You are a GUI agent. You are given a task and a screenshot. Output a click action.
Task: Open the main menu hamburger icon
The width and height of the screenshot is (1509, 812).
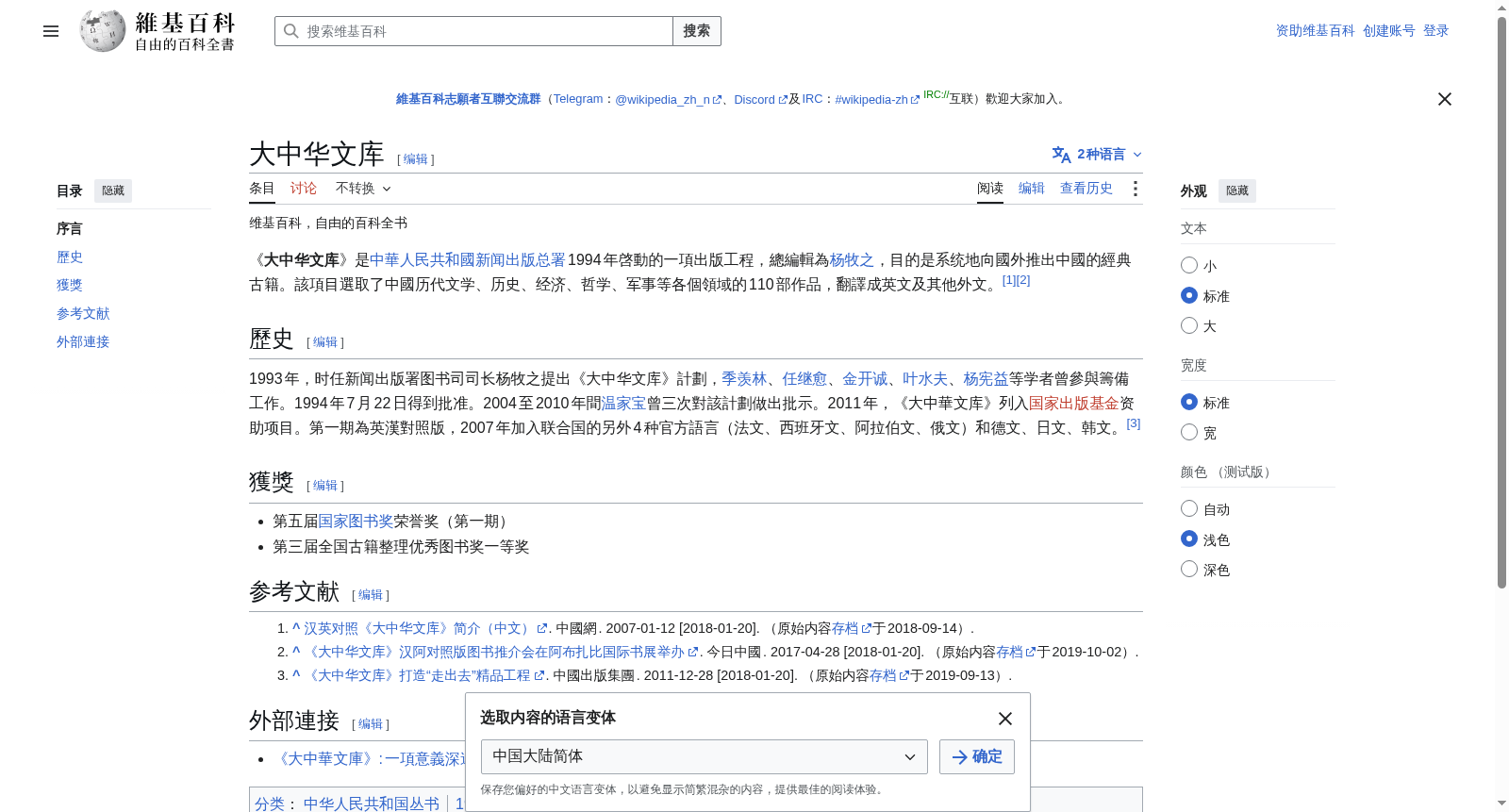click(51, 31)
